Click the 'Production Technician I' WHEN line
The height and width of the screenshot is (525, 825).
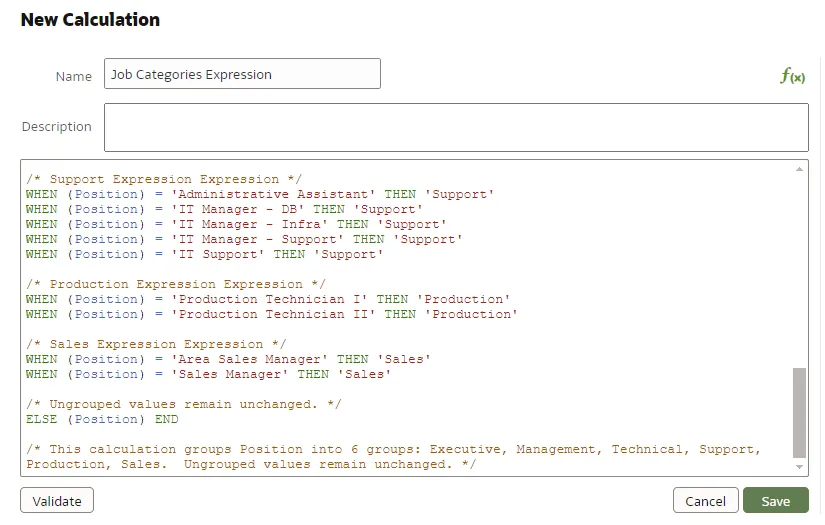[268, 299]
